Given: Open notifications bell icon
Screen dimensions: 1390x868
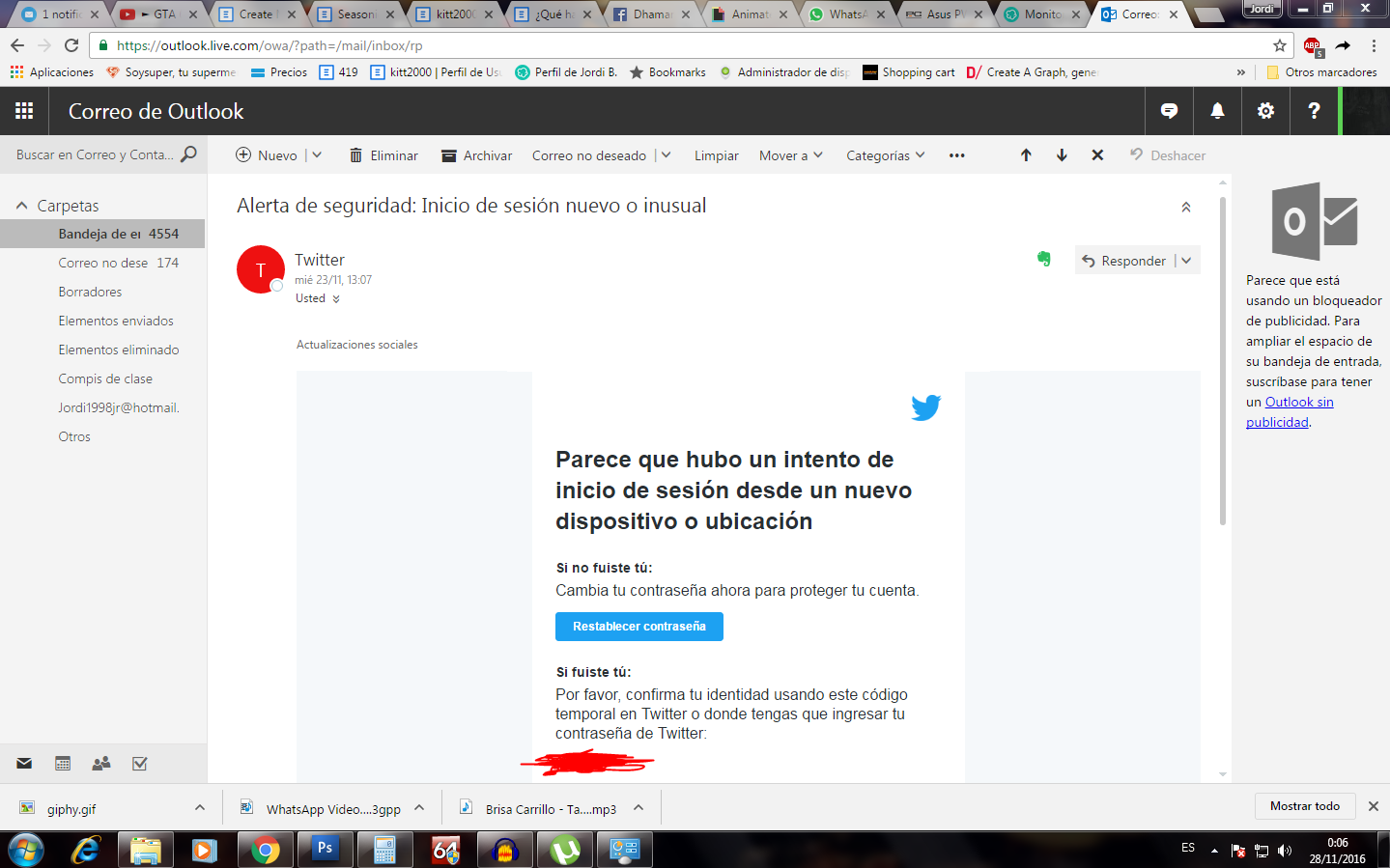Looking at the screenshot, I should point(1217,111).
